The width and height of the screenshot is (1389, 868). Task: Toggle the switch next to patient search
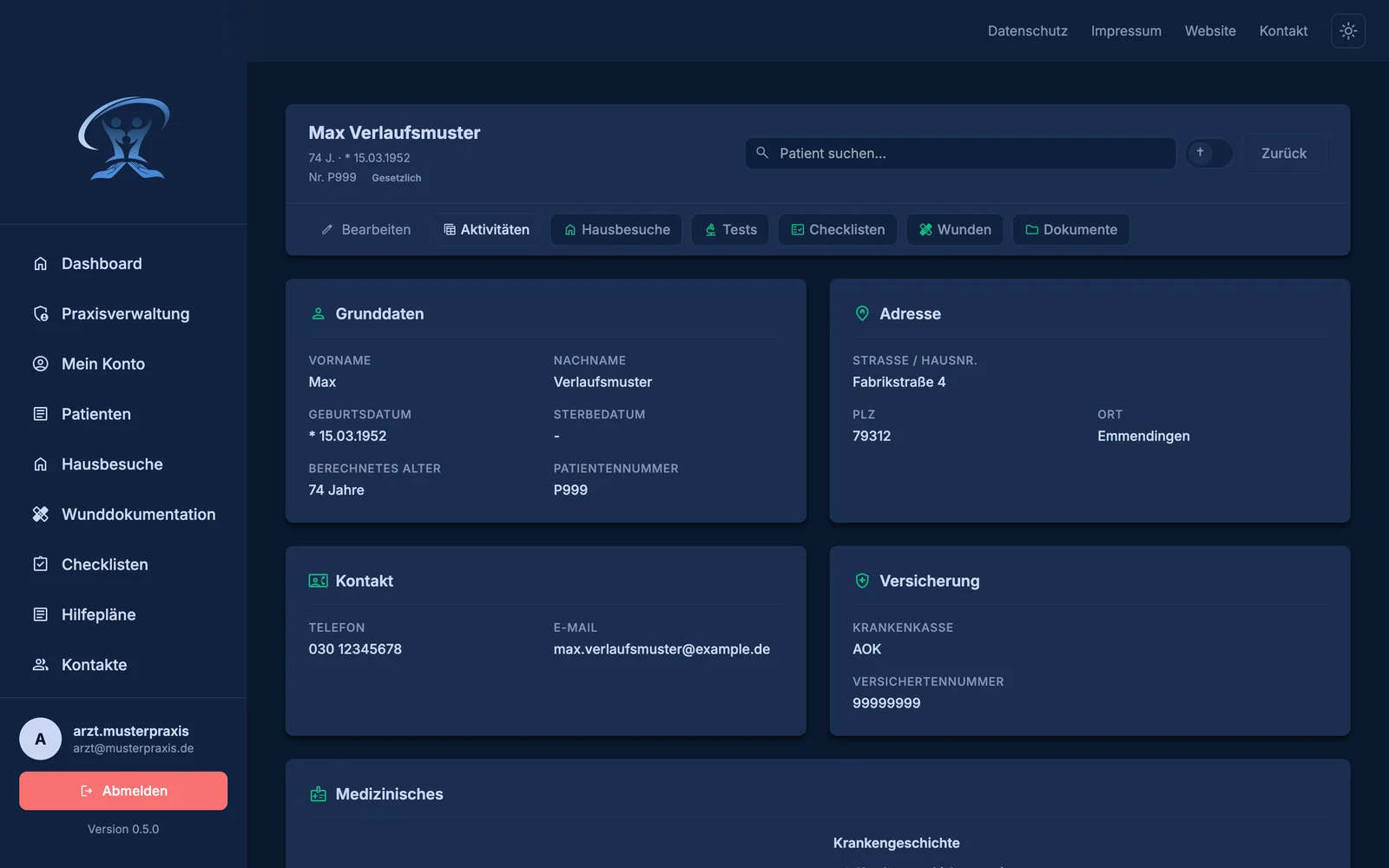tap(1208, 153)
